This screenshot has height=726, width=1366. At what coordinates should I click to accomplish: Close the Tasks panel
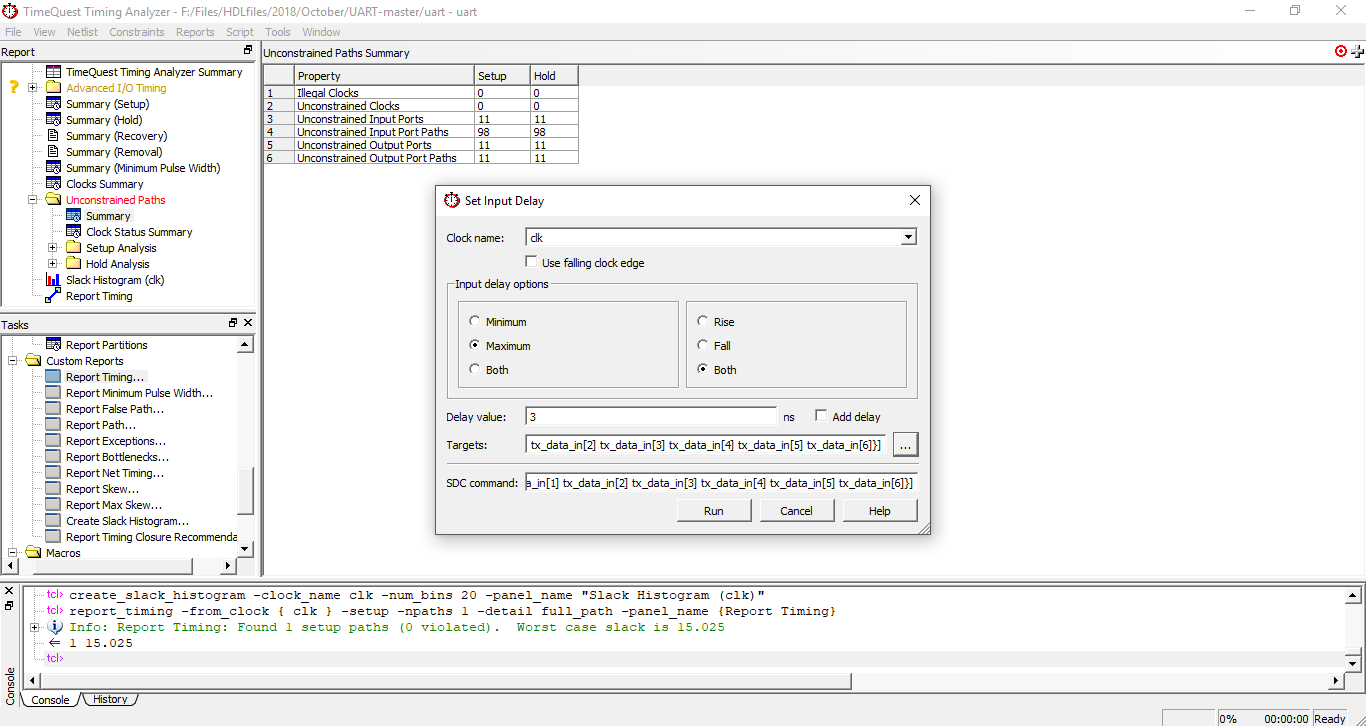pyautogui.click(x=248, y=323)
